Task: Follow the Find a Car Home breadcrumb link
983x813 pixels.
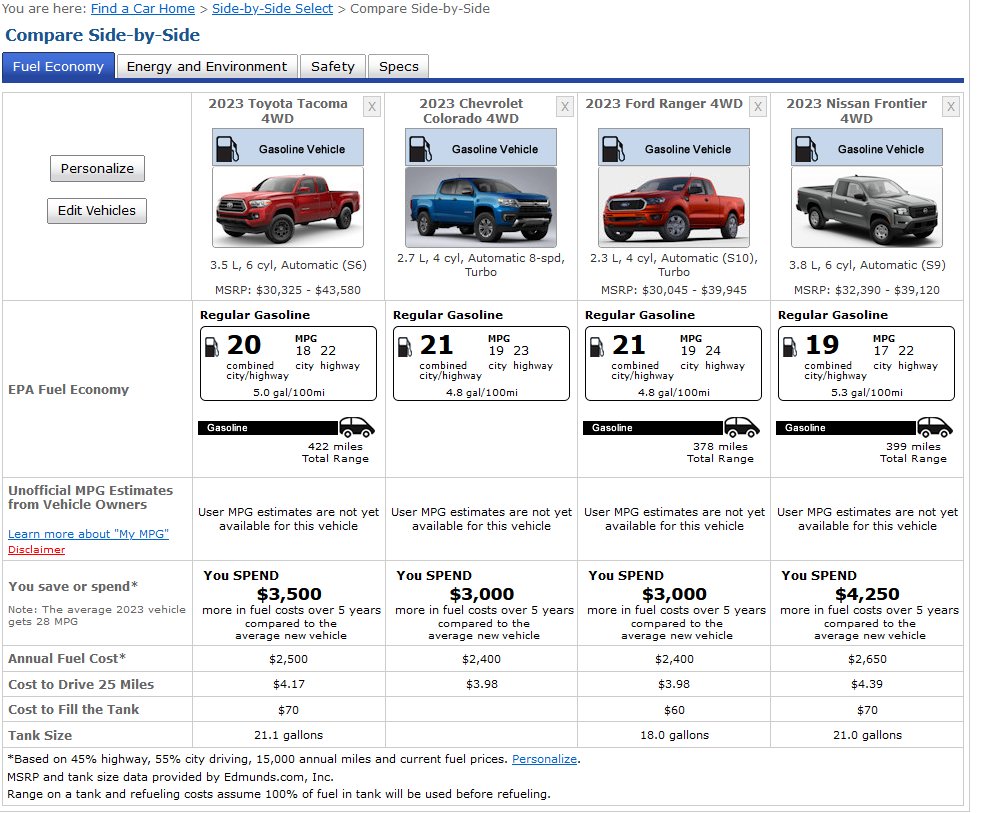Action: [143, 9]
